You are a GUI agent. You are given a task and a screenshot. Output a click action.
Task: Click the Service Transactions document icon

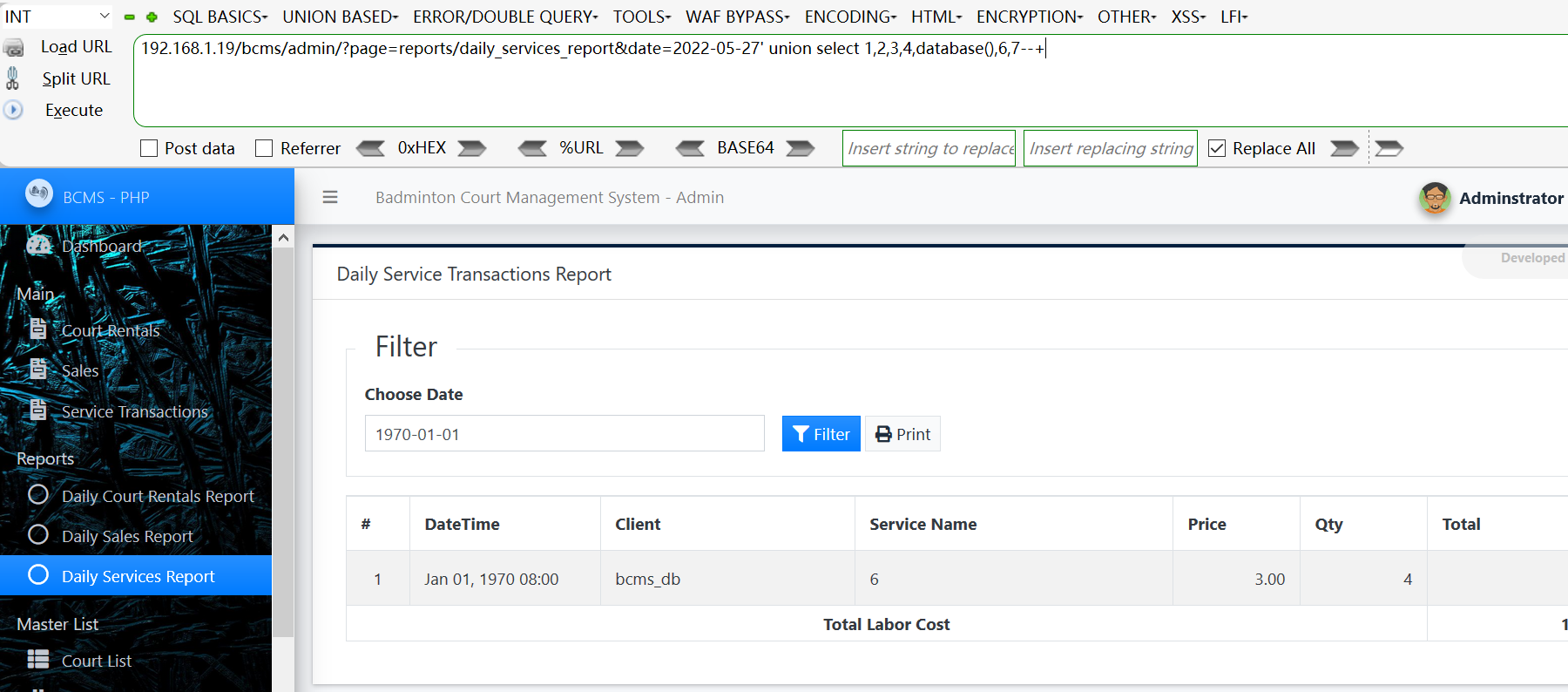[38, 410]
